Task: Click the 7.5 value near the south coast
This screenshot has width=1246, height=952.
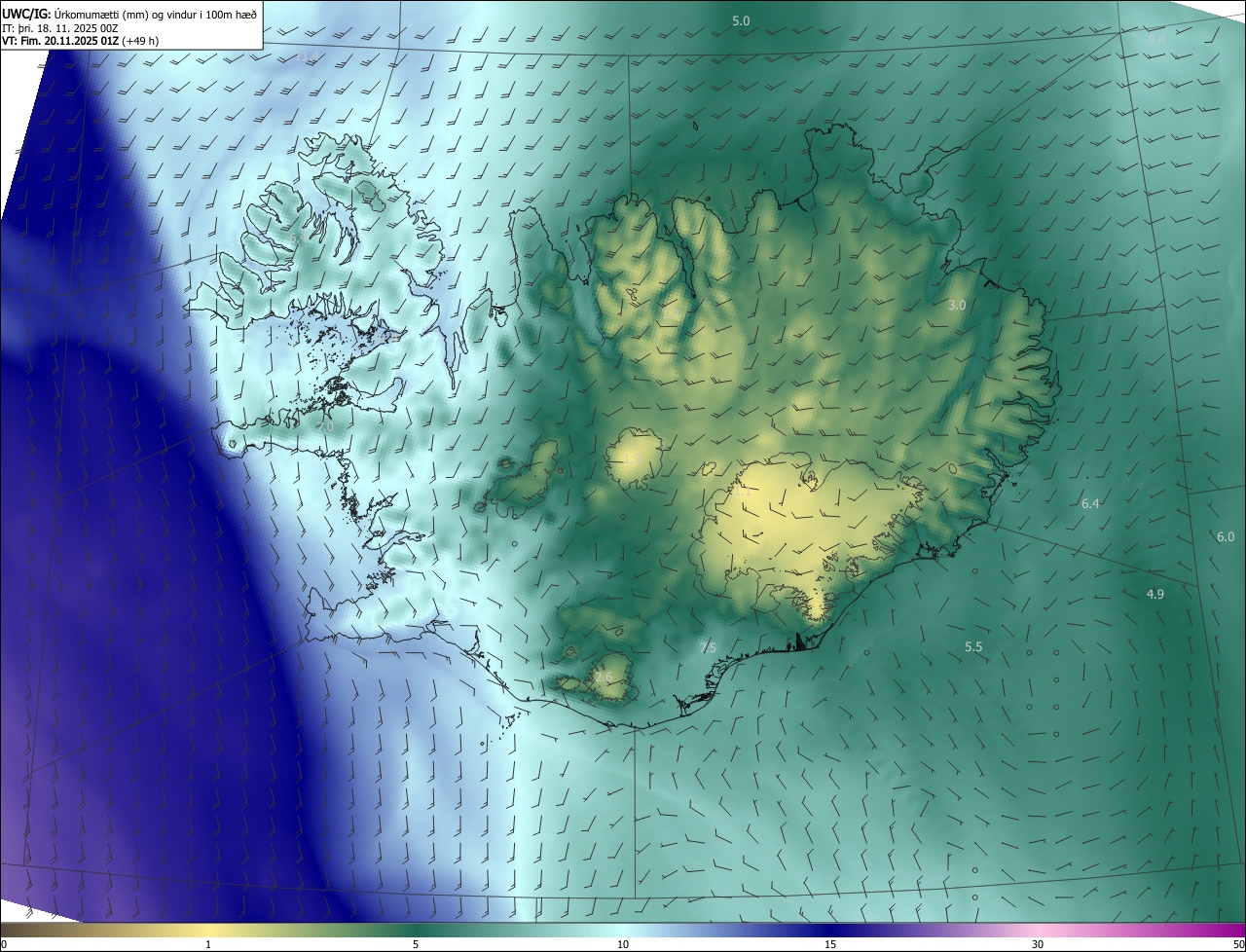Action: tap(708, 647)
